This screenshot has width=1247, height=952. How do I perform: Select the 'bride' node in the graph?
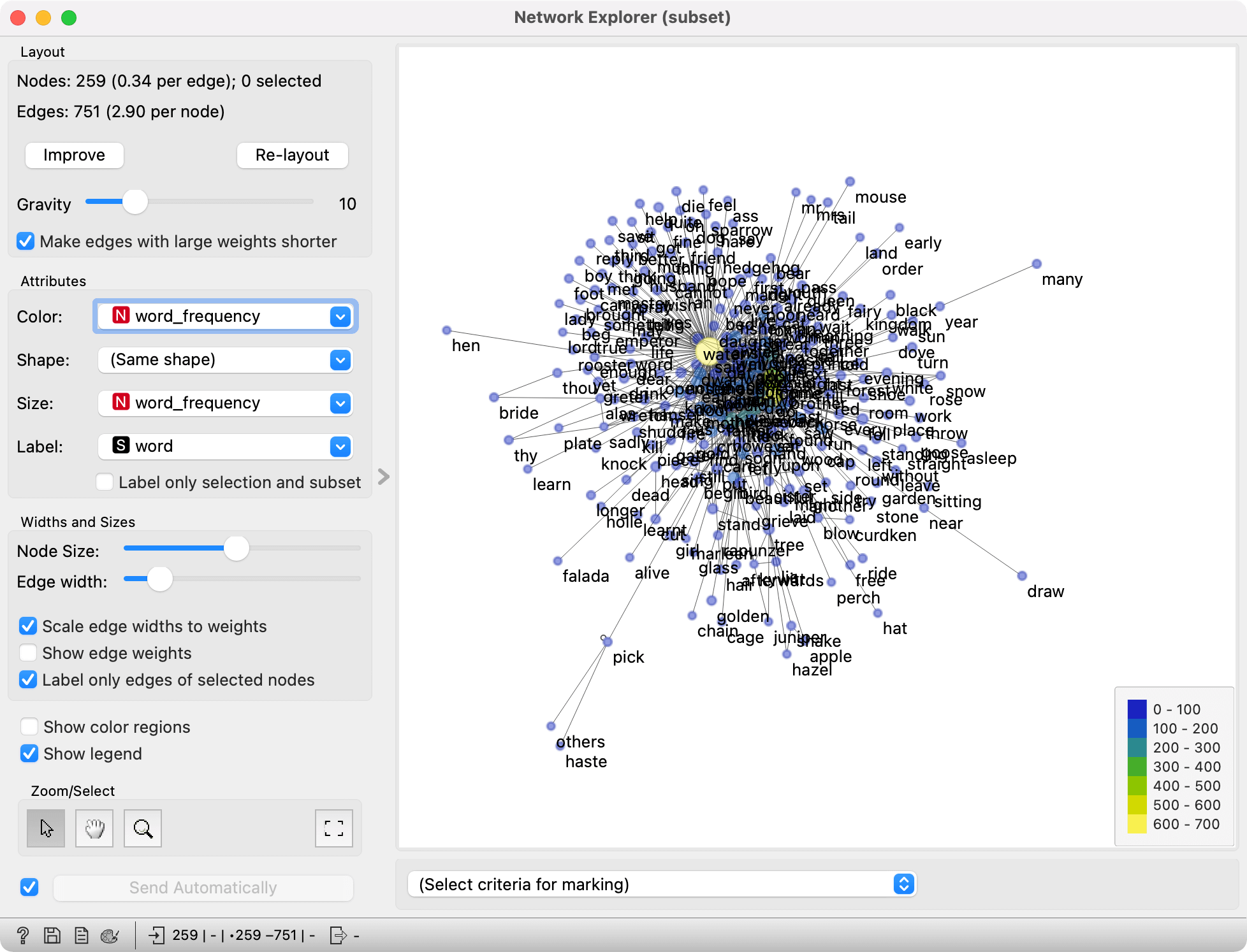click(494, 398)
